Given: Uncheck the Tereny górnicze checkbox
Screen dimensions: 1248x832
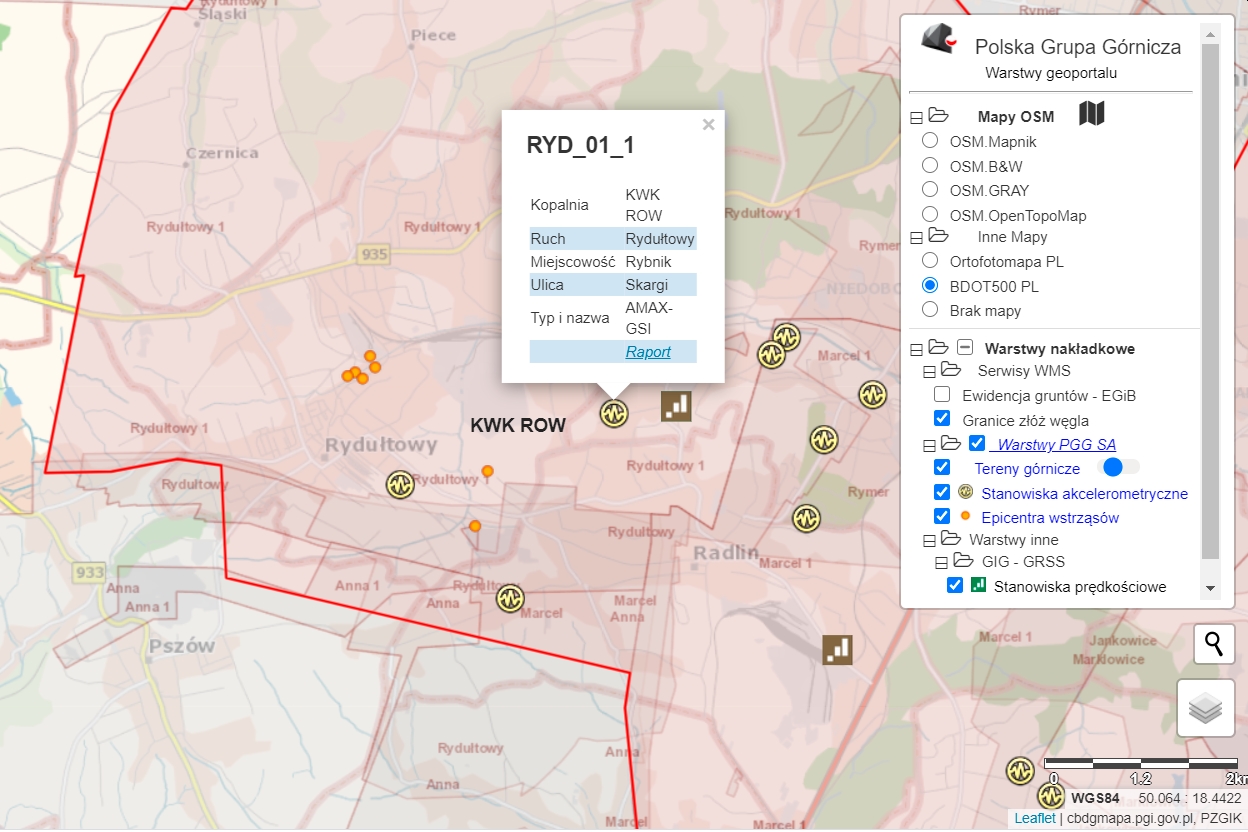Looking at the screenshot, I should click(942, 467).
